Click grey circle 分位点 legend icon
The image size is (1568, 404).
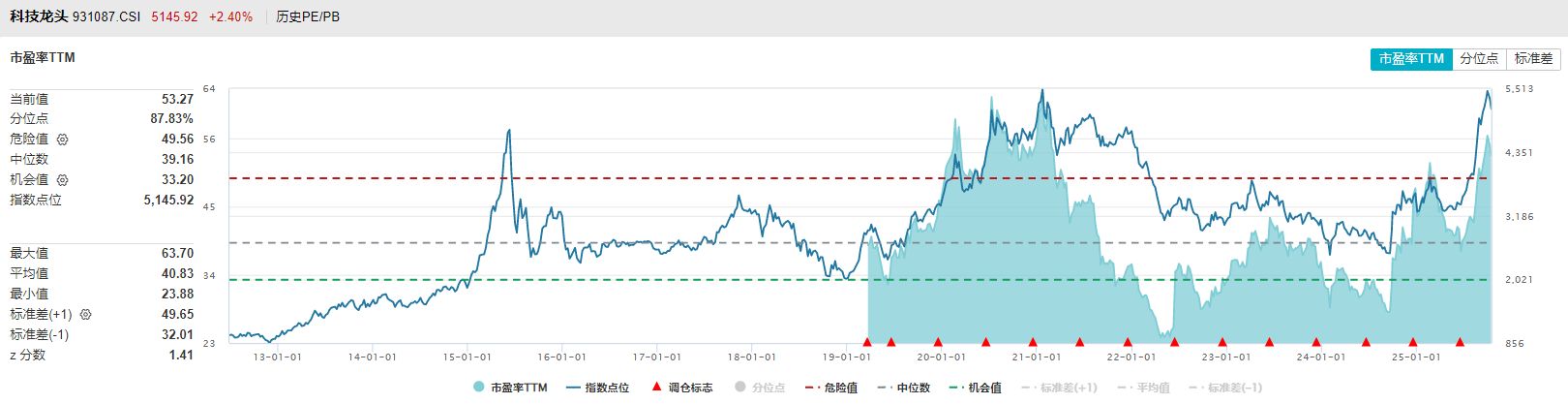click(740, 388)
